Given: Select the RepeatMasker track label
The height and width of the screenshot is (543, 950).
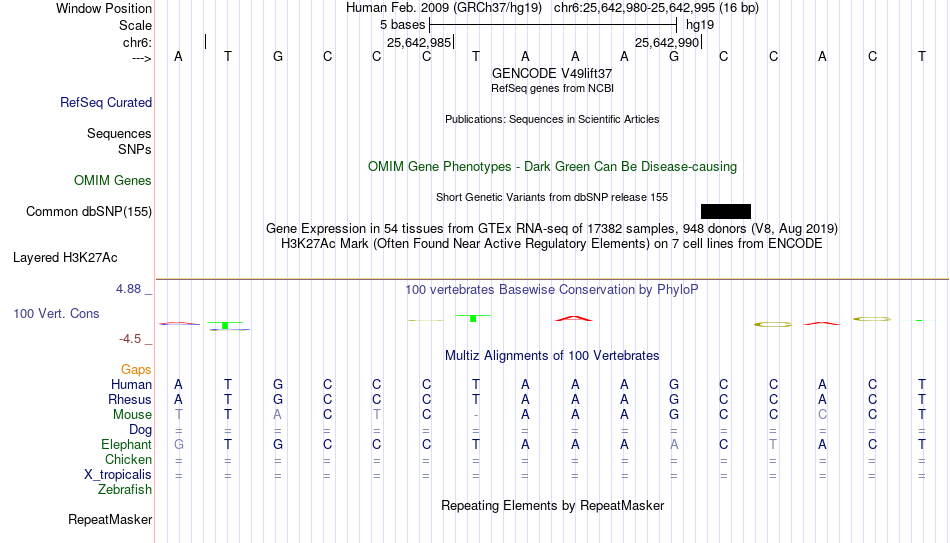Looking at the screenshot, I should click(110, 519).
